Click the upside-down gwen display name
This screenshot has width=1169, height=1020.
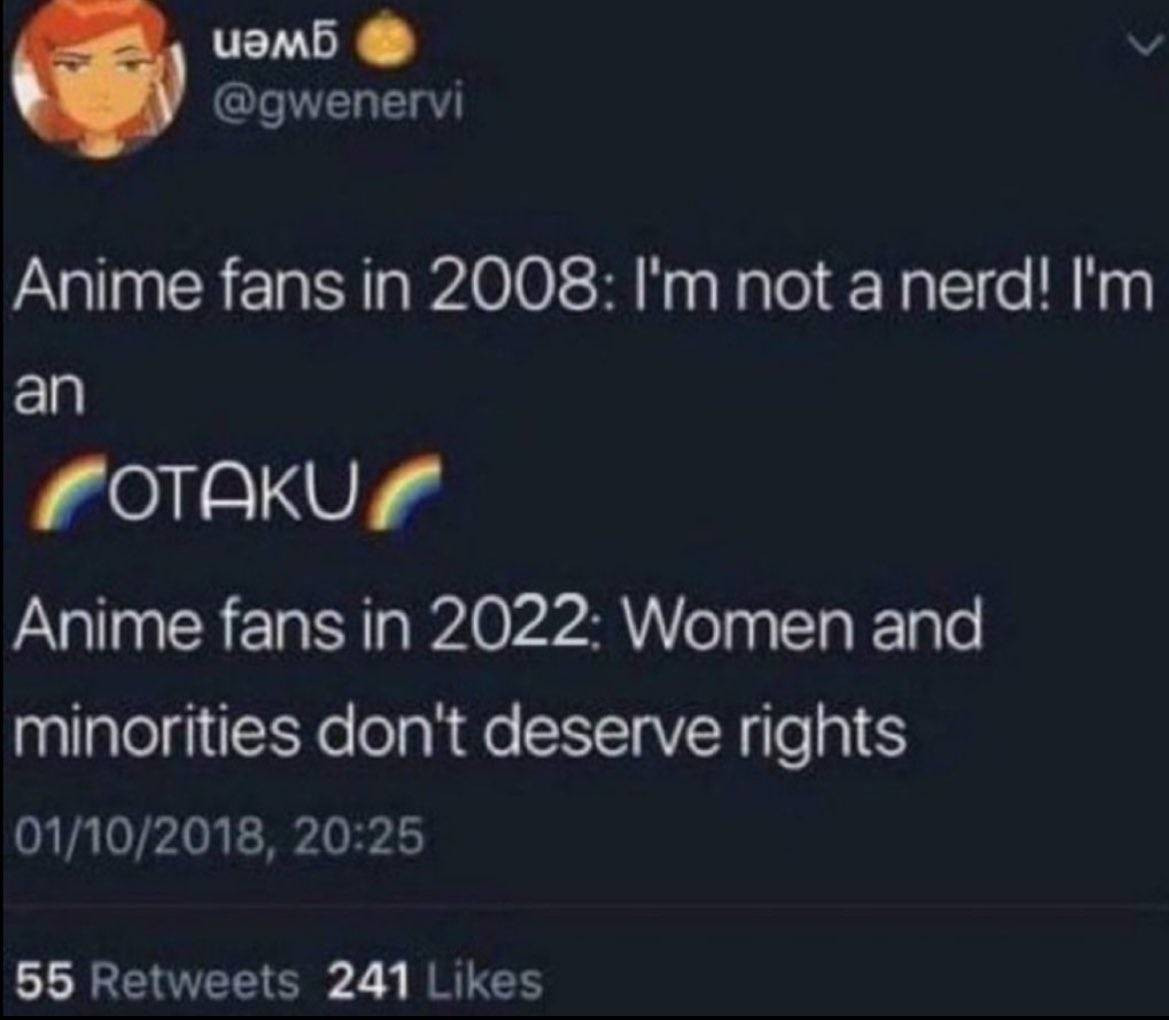click(277, 45)
